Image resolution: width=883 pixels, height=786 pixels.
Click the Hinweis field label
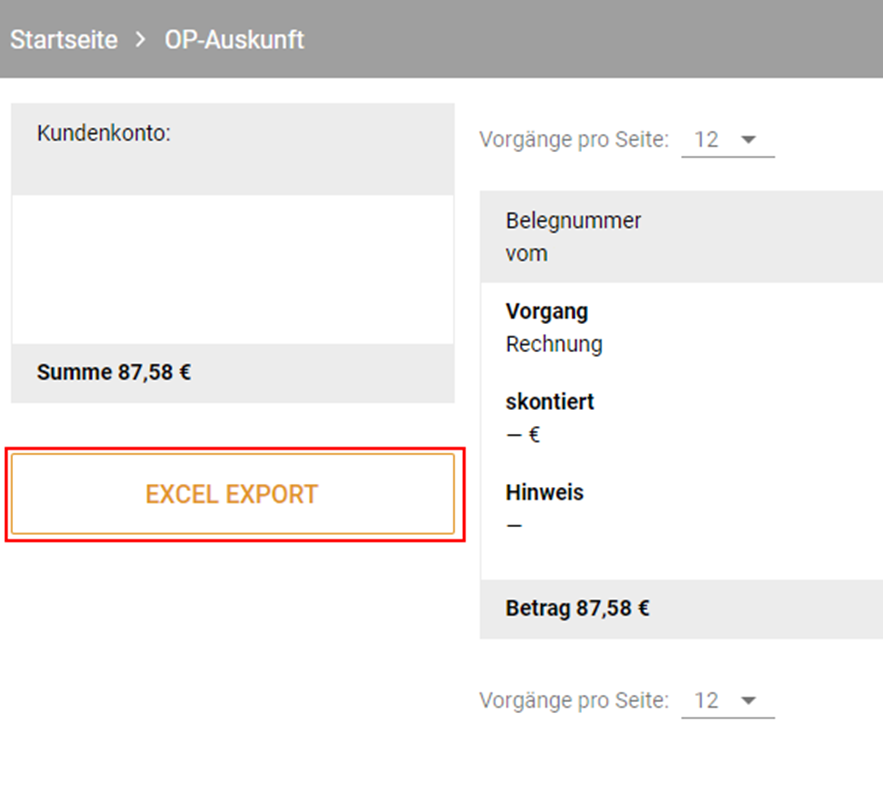tap(545, 492)
